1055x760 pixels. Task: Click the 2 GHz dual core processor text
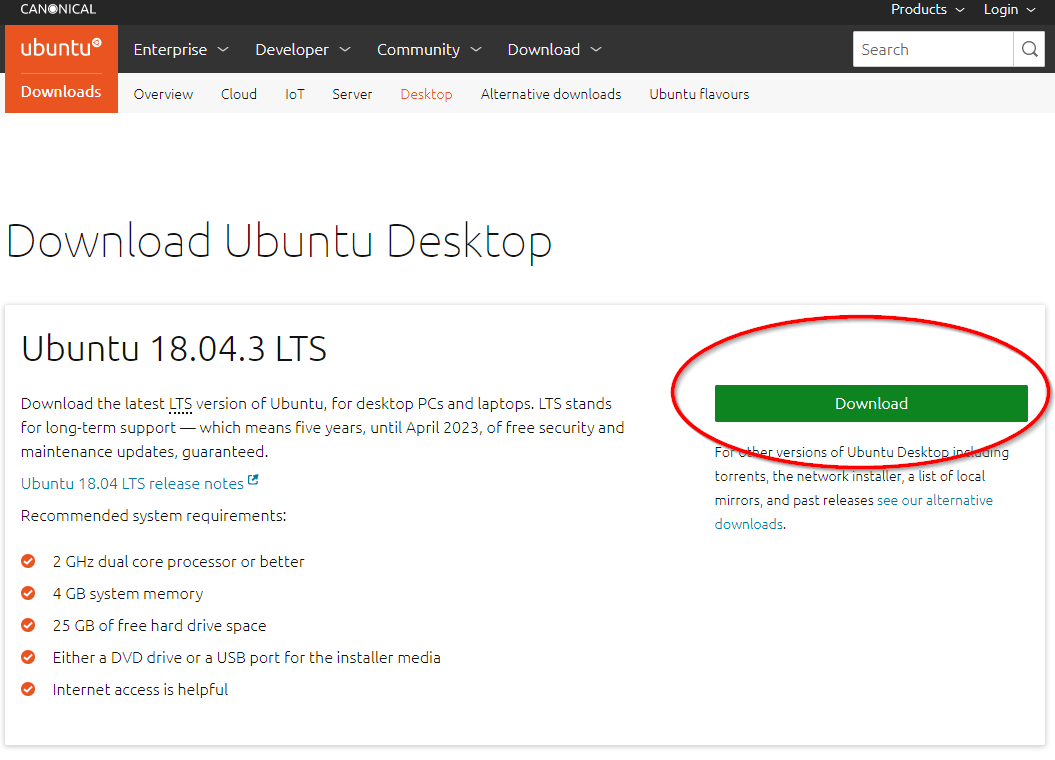[x=178, y=562]
